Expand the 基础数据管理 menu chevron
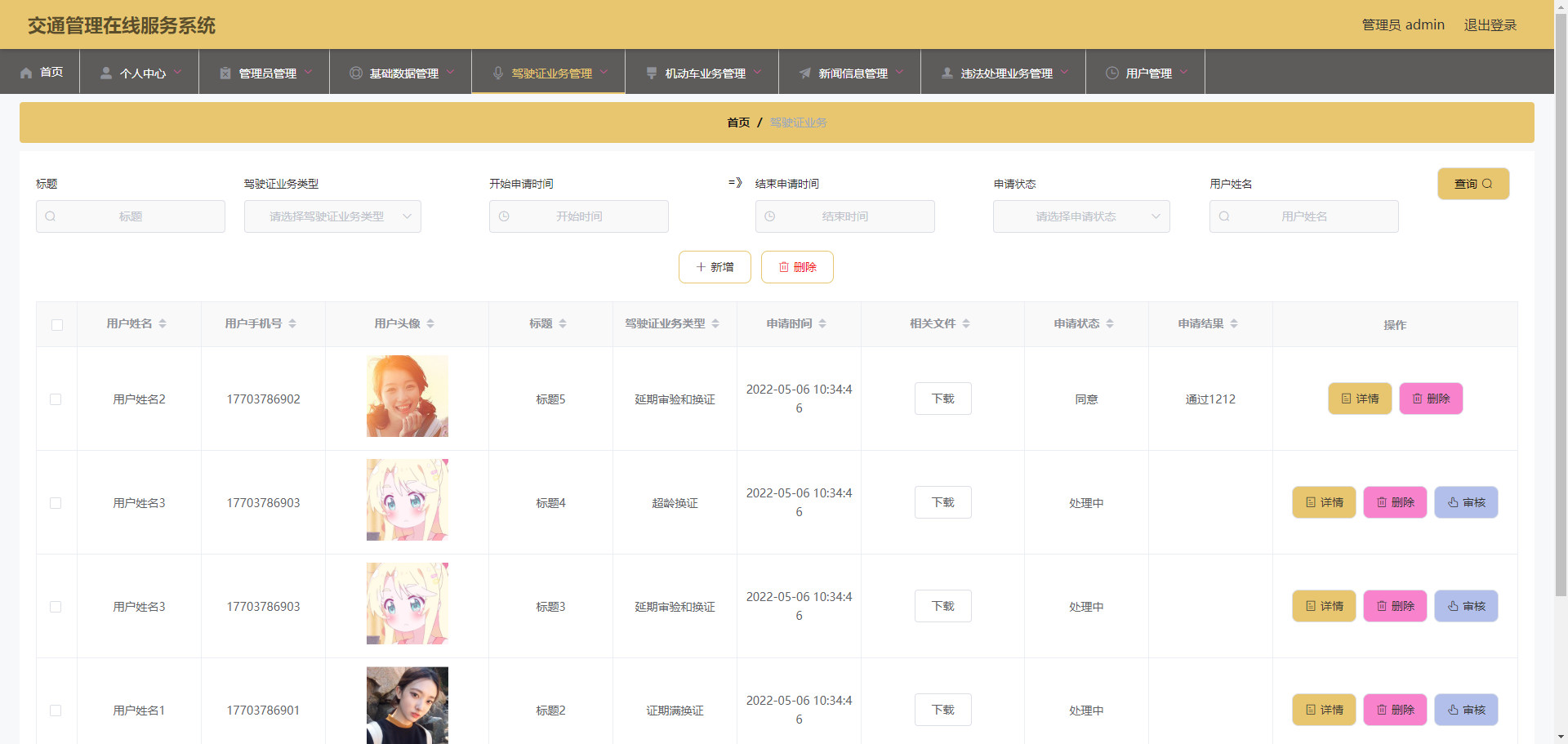 450,72
